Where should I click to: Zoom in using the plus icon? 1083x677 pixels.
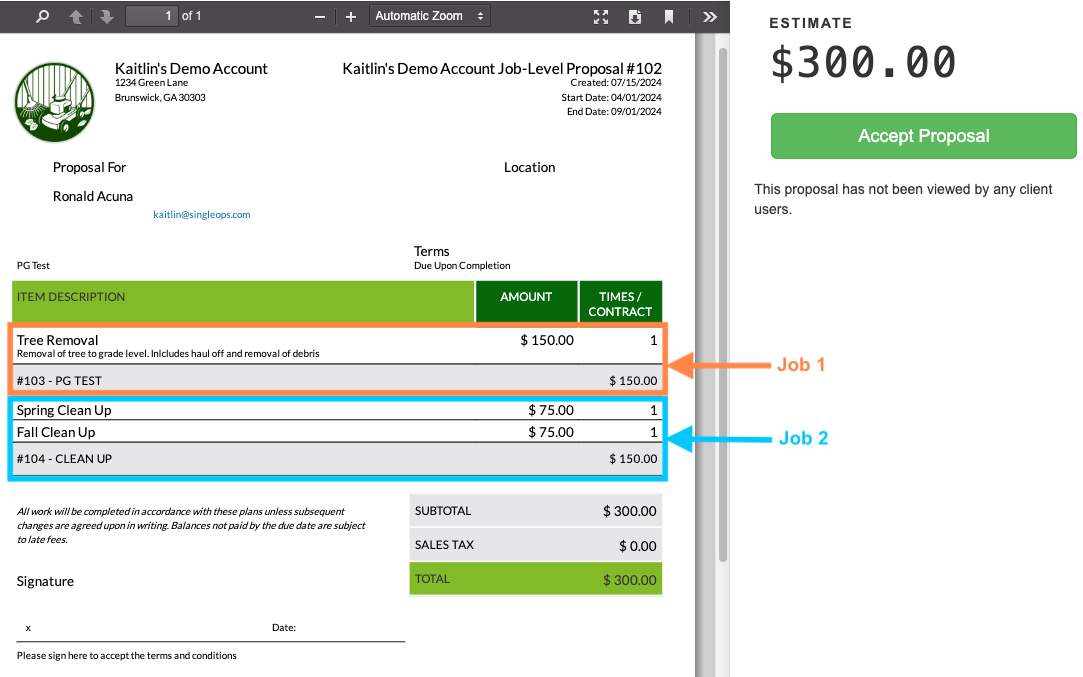pyautogui.click(x=350, y=16)
